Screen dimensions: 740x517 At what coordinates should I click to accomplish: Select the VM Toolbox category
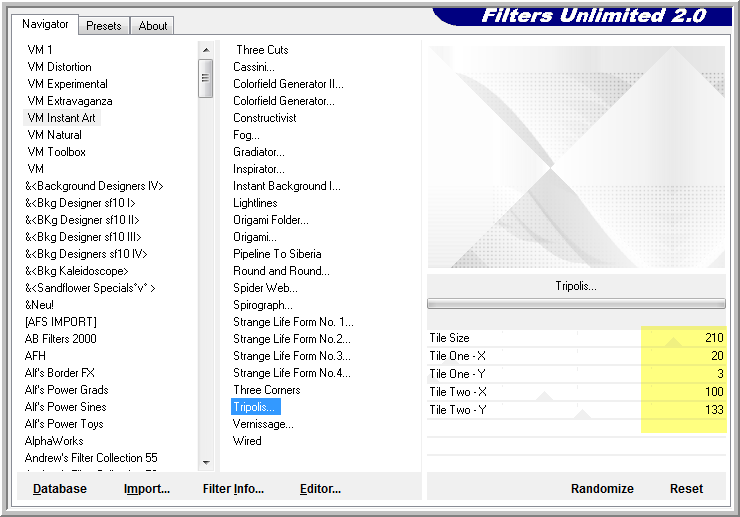pyautogui.click(x=57, y=152)
